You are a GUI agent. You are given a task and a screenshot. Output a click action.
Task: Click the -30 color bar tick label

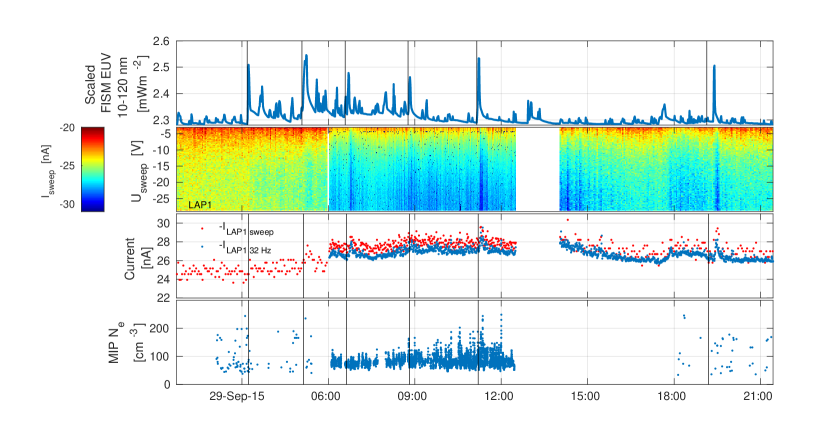(66, 204)
